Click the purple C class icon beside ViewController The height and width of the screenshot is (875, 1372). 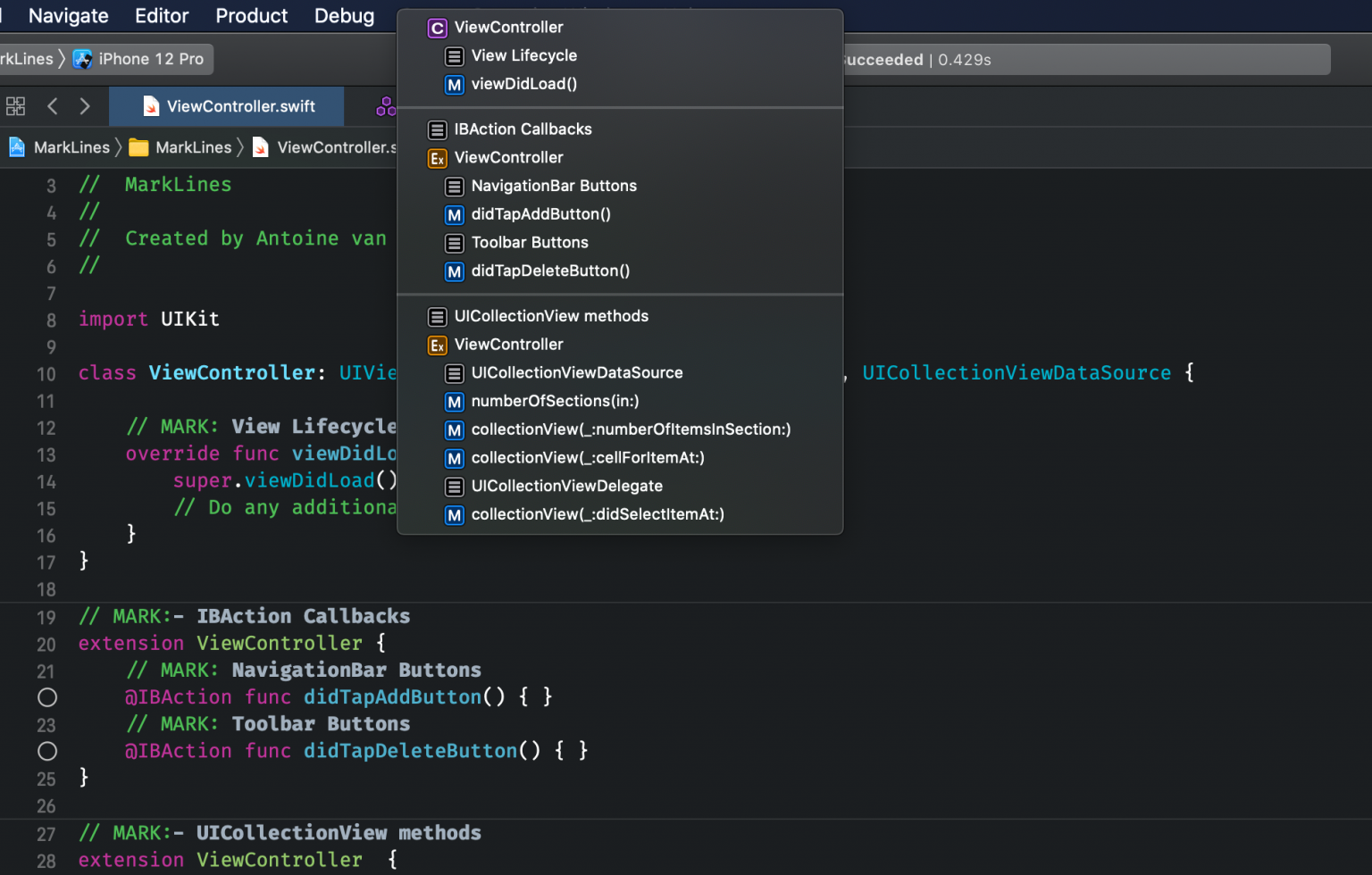[x=437, y=28]
